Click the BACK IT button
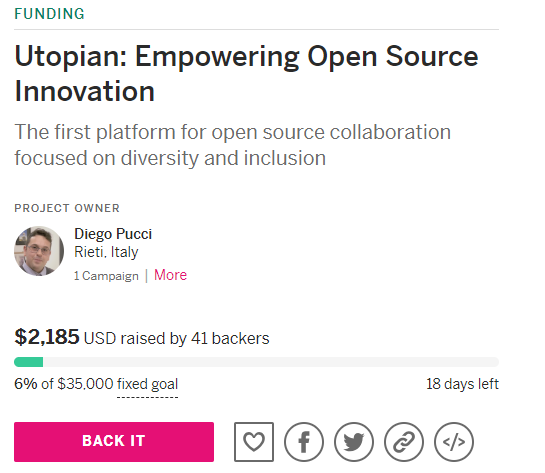This screenshot has height=473, width=545. 114,442
